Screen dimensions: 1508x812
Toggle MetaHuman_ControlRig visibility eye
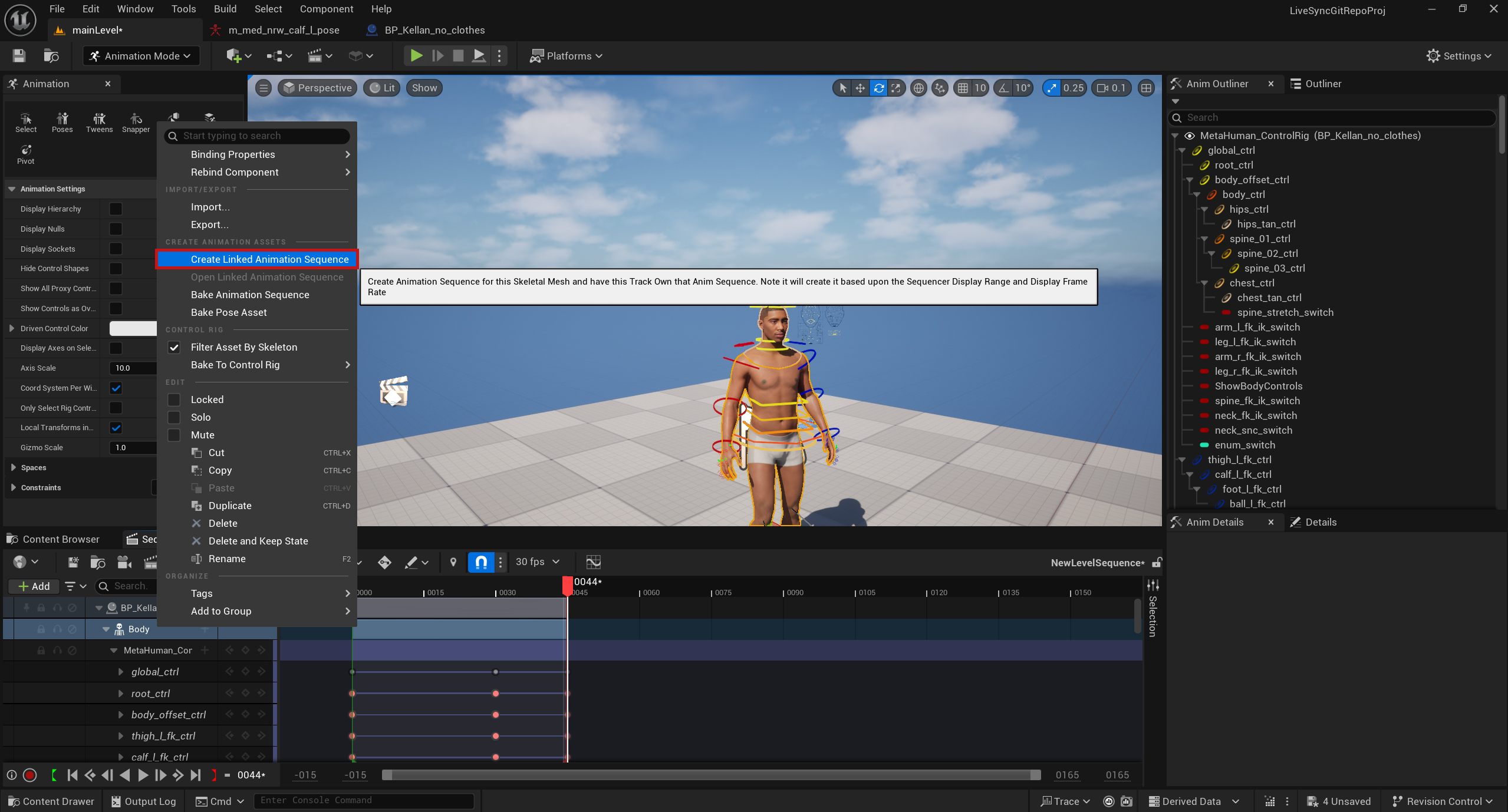(x=1189, y=136)
